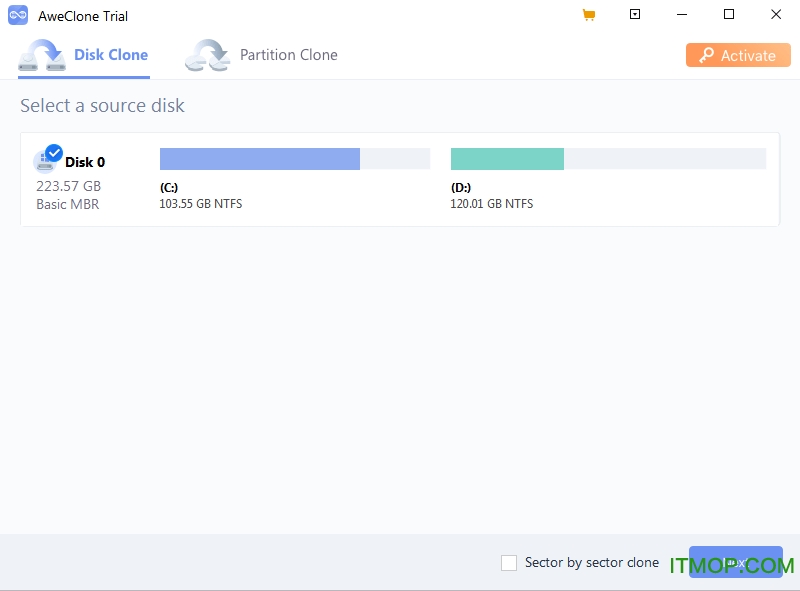Toggle the blue checkmark on Disk 0
The width and height of the screenshot is (800, 591).
[x=54, y=153]
